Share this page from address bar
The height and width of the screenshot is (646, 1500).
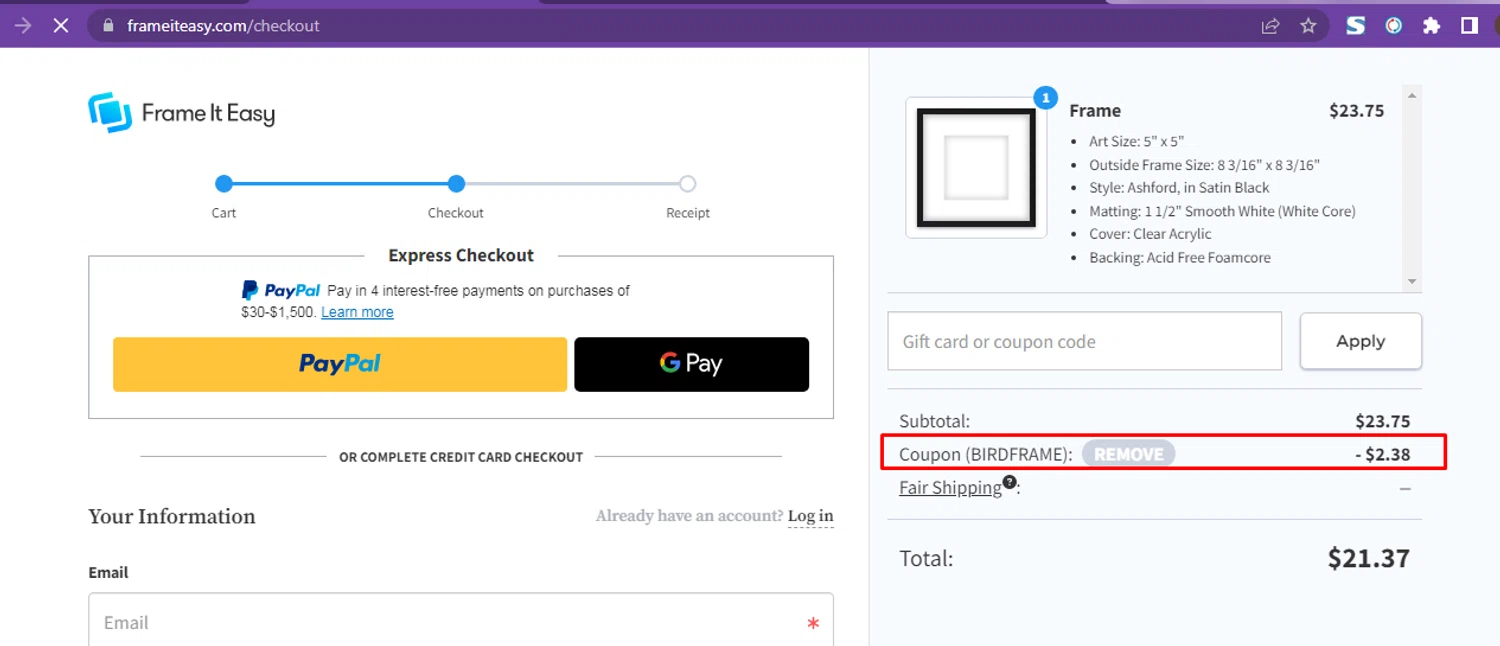tap(1270, 26)
